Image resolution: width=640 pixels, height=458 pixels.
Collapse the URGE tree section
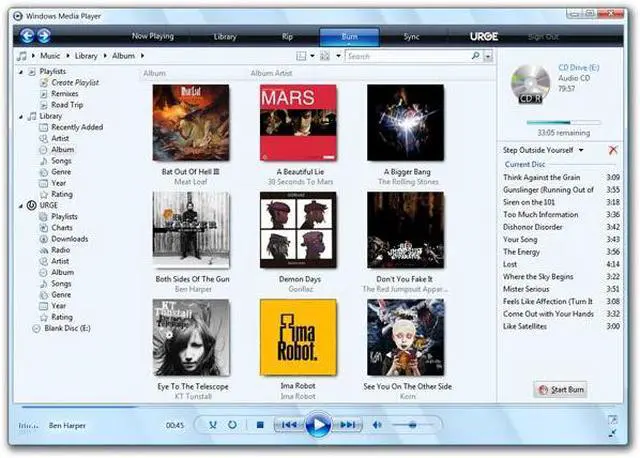click(x=21, y=205)
